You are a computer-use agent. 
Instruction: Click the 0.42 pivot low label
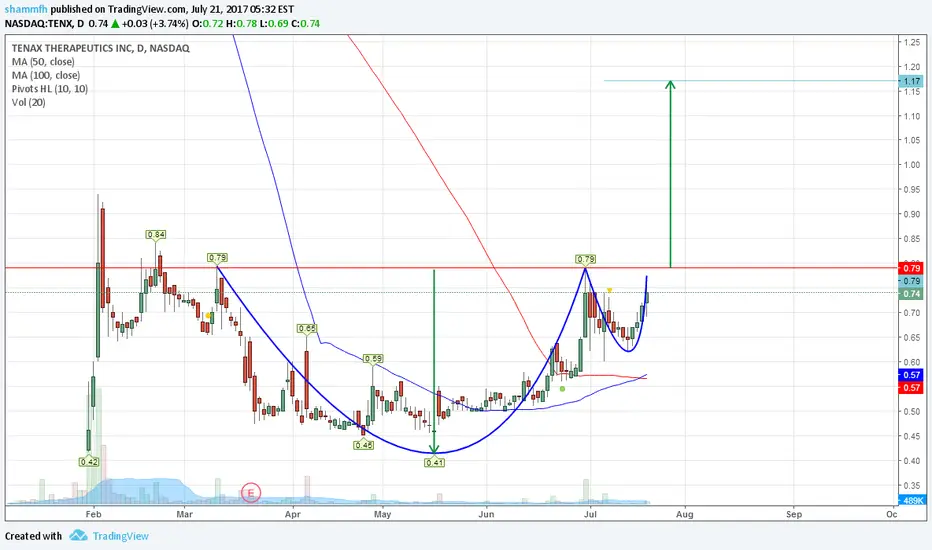[x=89, y=462]
